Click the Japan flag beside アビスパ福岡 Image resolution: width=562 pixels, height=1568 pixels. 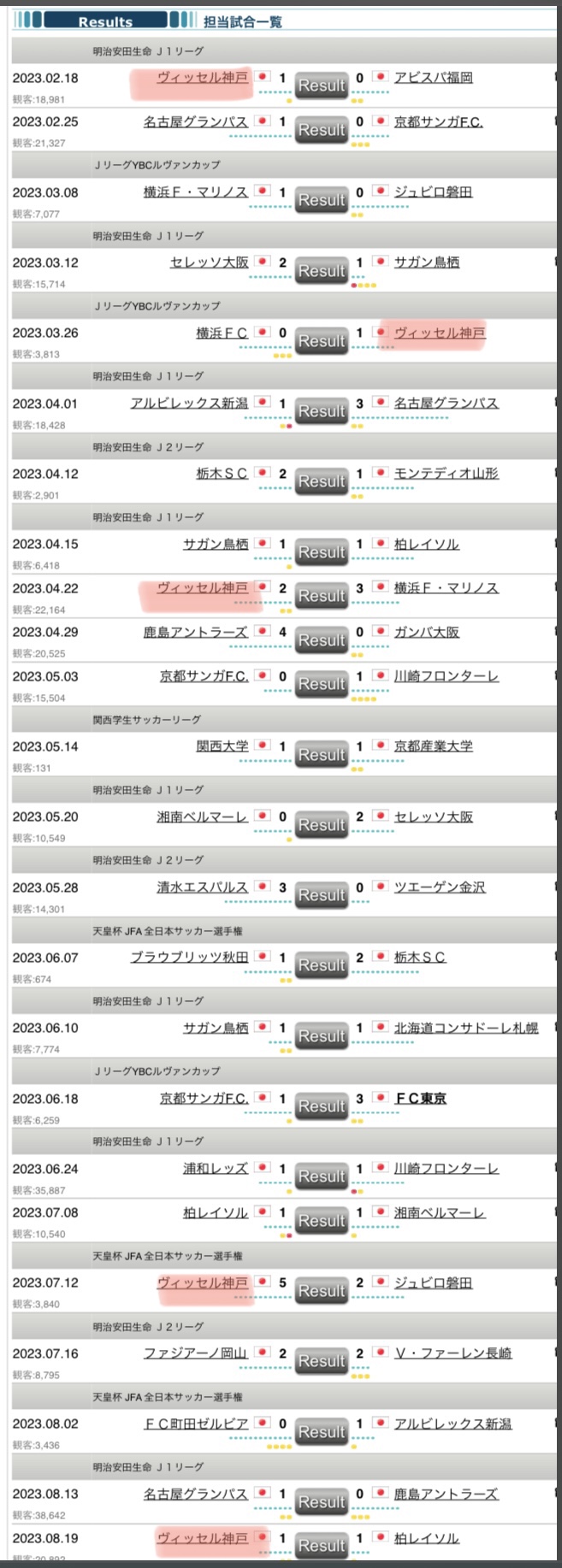click(380, 77)
